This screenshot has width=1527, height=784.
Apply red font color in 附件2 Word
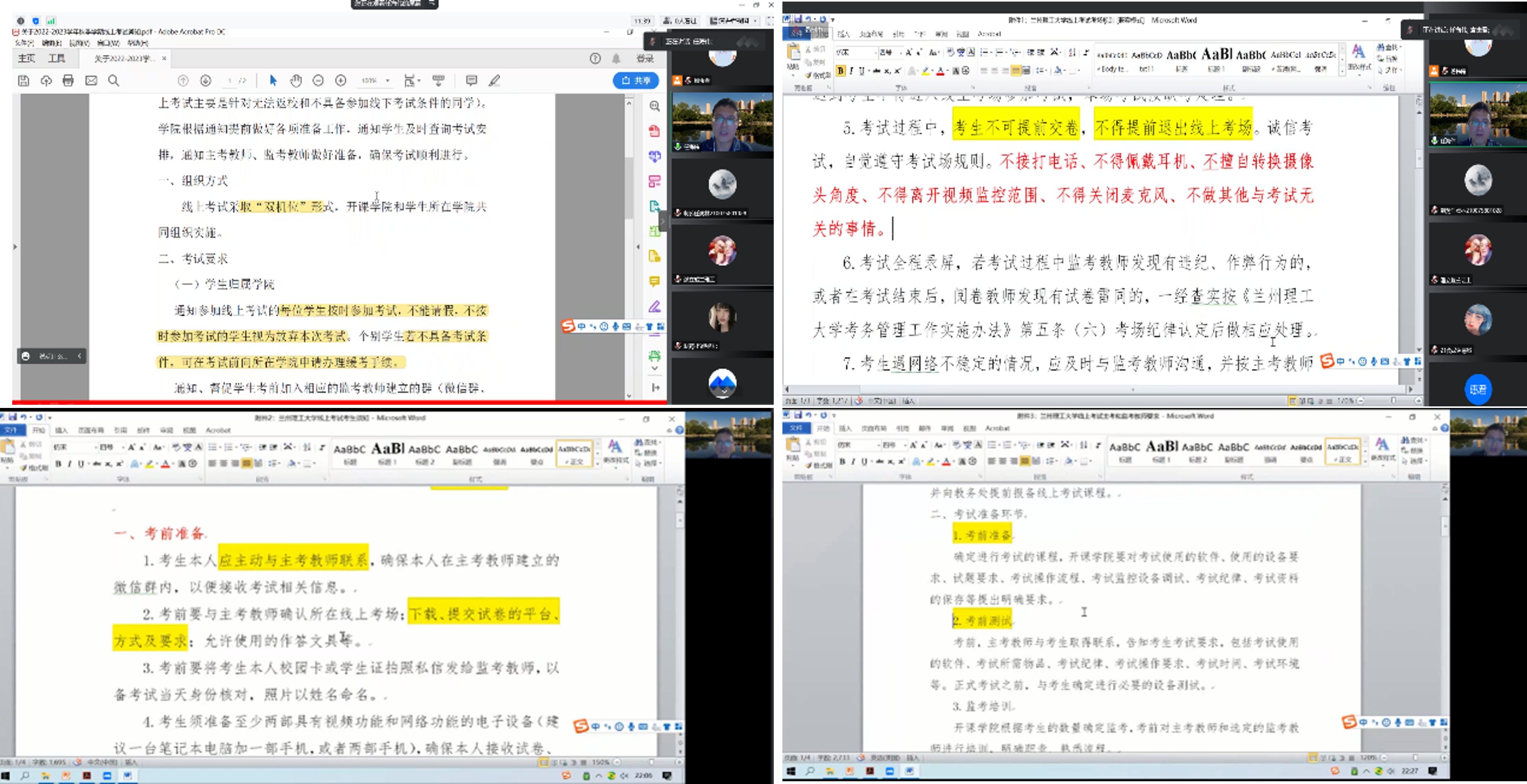click(x=165, y=464)
